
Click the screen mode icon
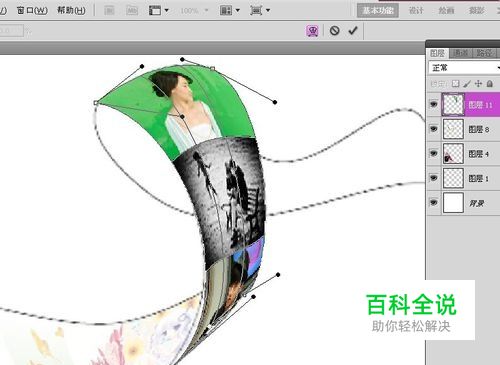(x=256, y=11)
